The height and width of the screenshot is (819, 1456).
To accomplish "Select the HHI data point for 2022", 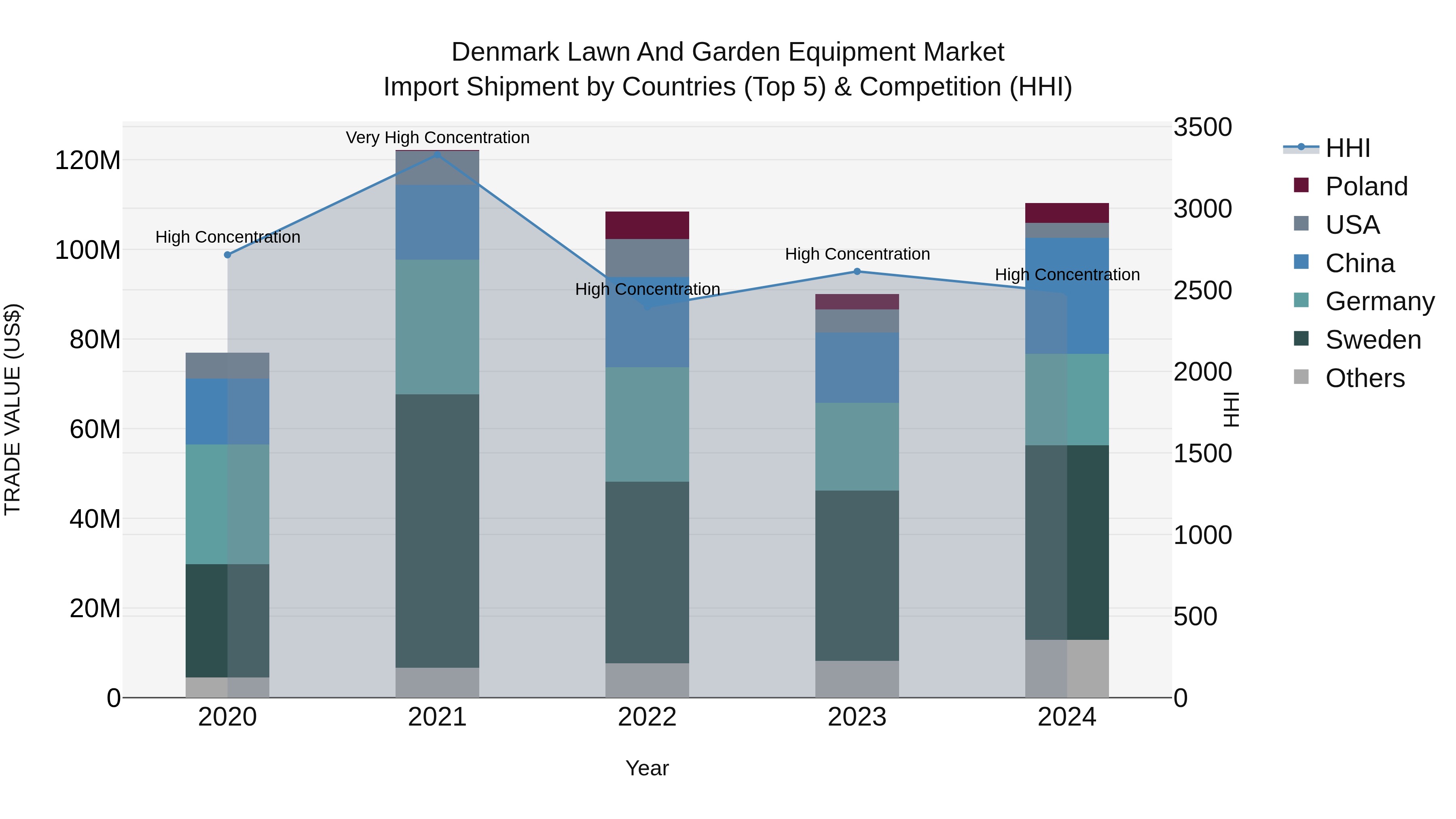I will (648, 307).
